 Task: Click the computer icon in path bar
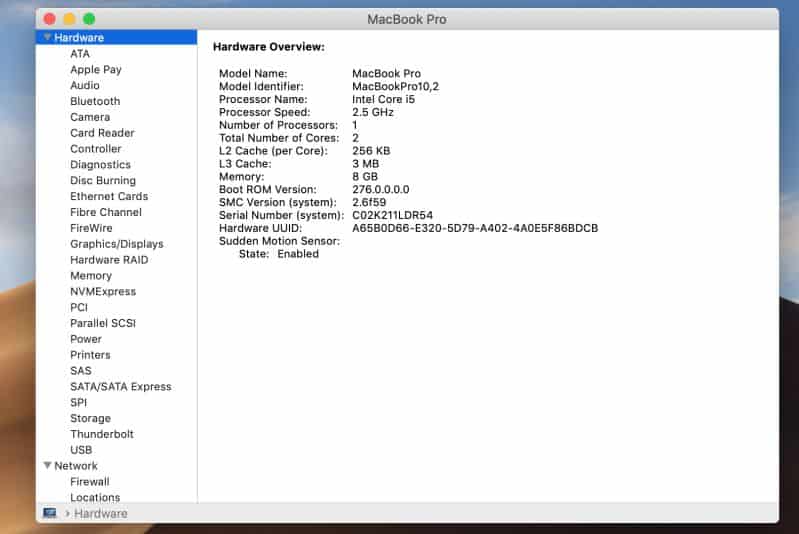point(50,513)
